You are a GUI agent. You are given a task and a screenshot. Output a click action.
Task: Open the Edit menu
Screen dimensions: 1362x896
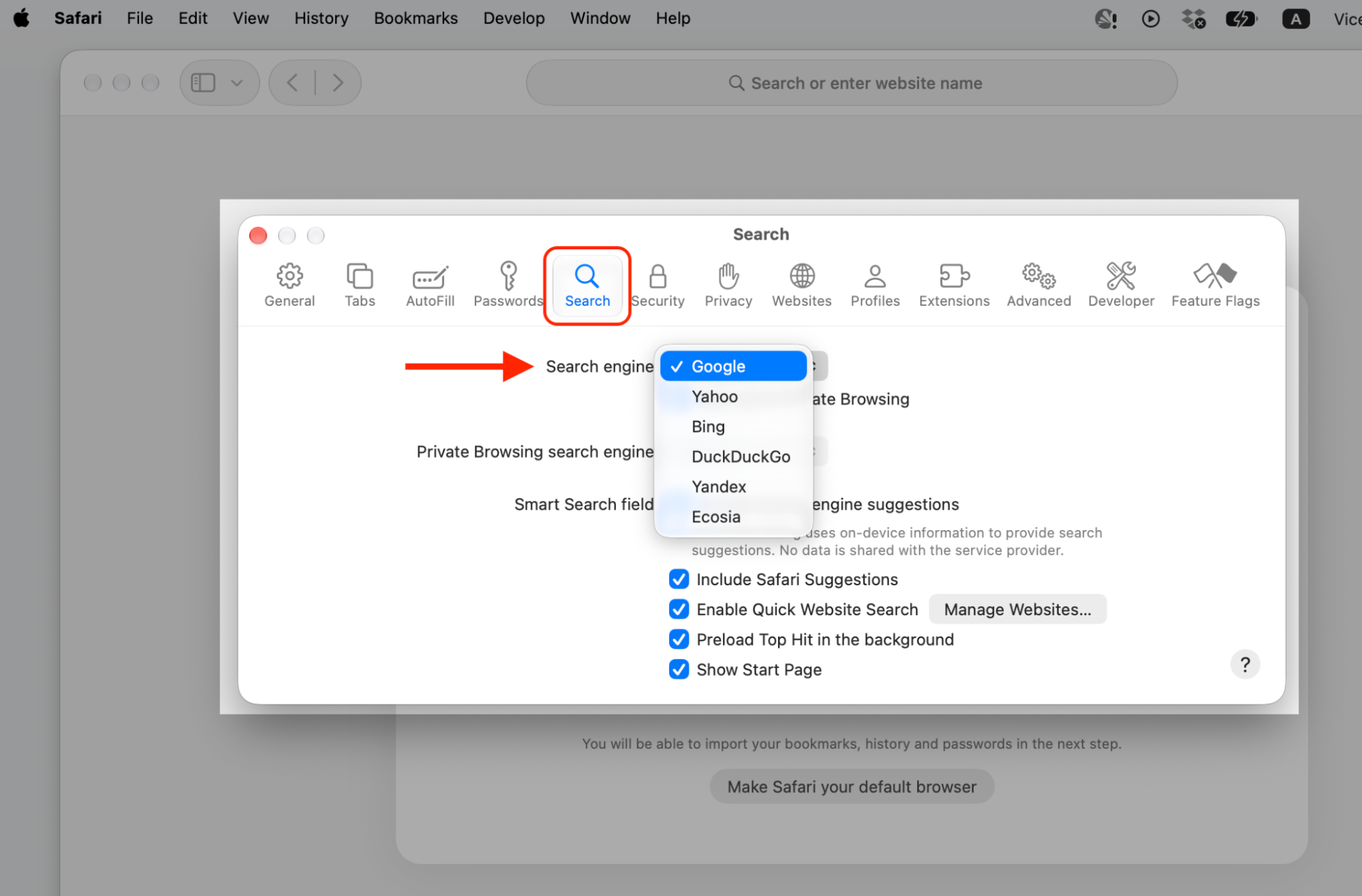coord(193,18)
